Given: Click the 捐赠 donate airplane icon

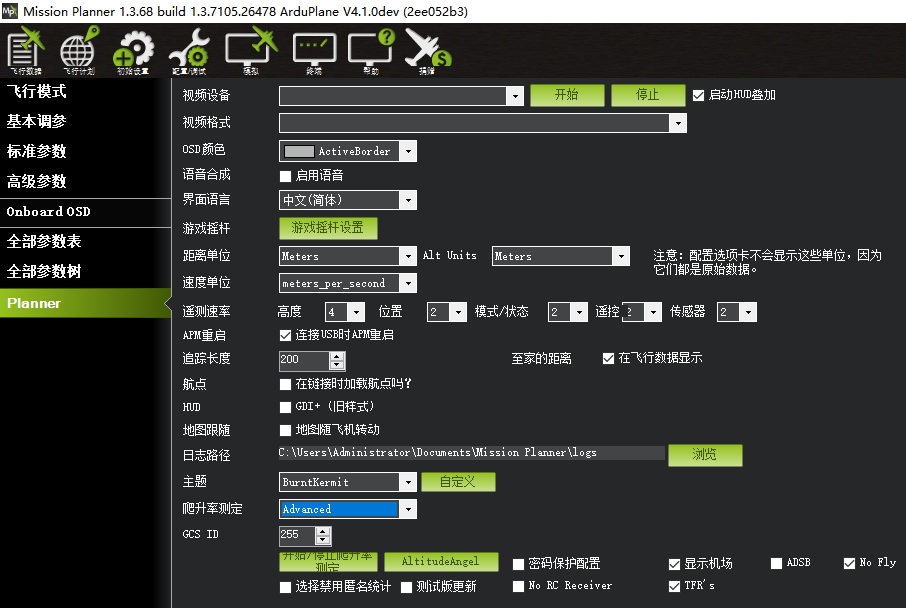Looking at the screenshot, I should 427,51.
